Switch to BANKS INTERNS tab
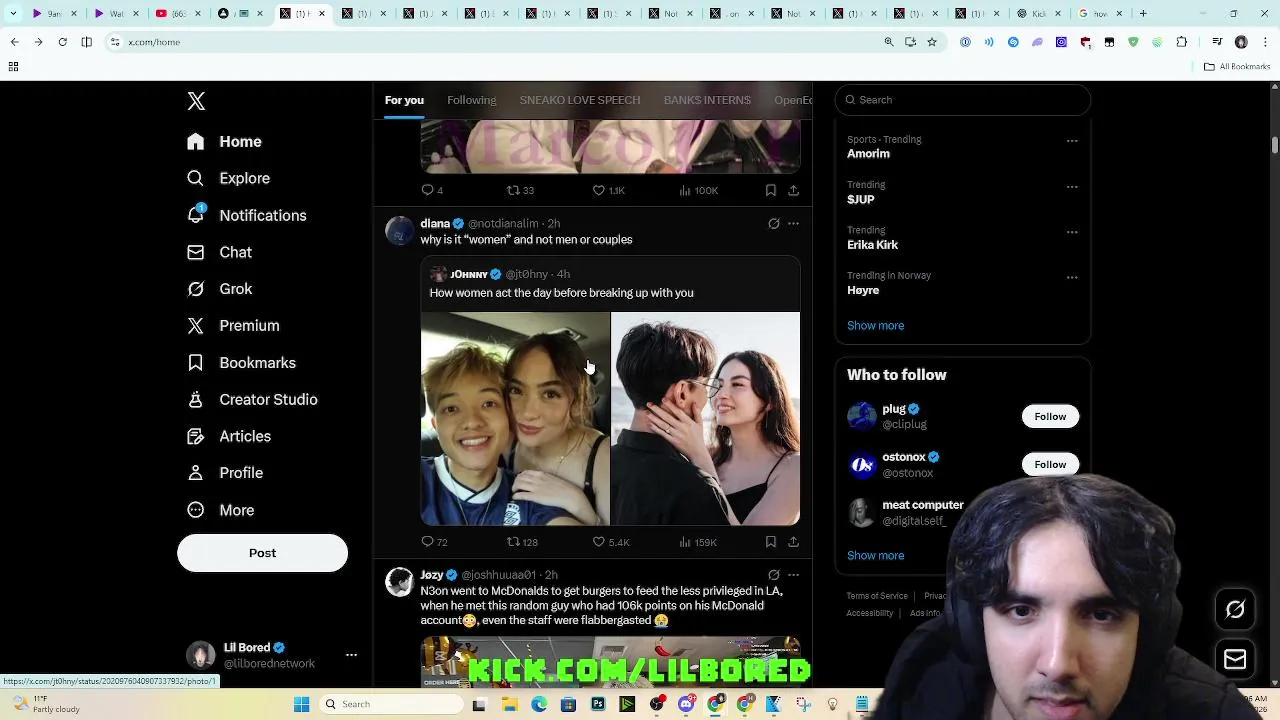This screenshot has height=720, width=1280. point(707,100)
